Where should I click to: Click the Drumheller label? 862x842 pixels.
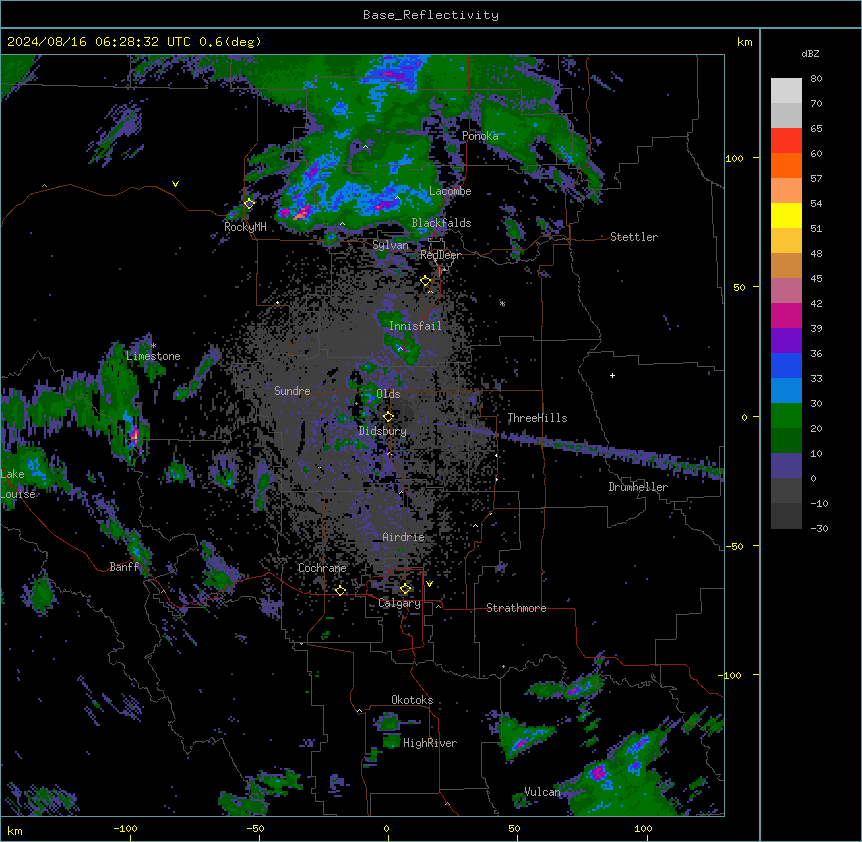pos(638,487)
